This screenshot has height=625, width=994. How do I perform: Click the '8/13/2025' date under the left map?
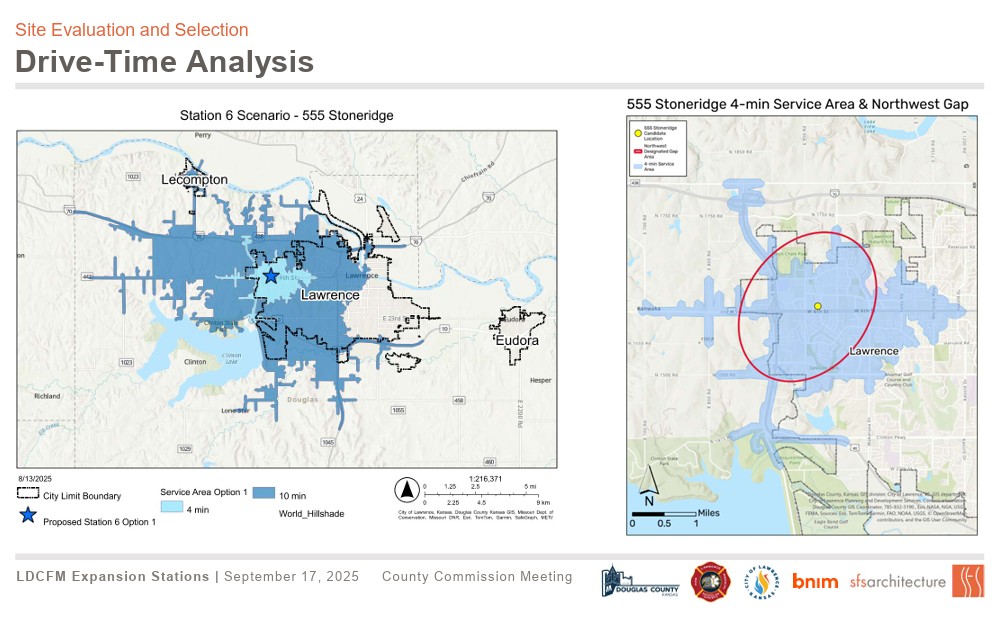point(35,479)
